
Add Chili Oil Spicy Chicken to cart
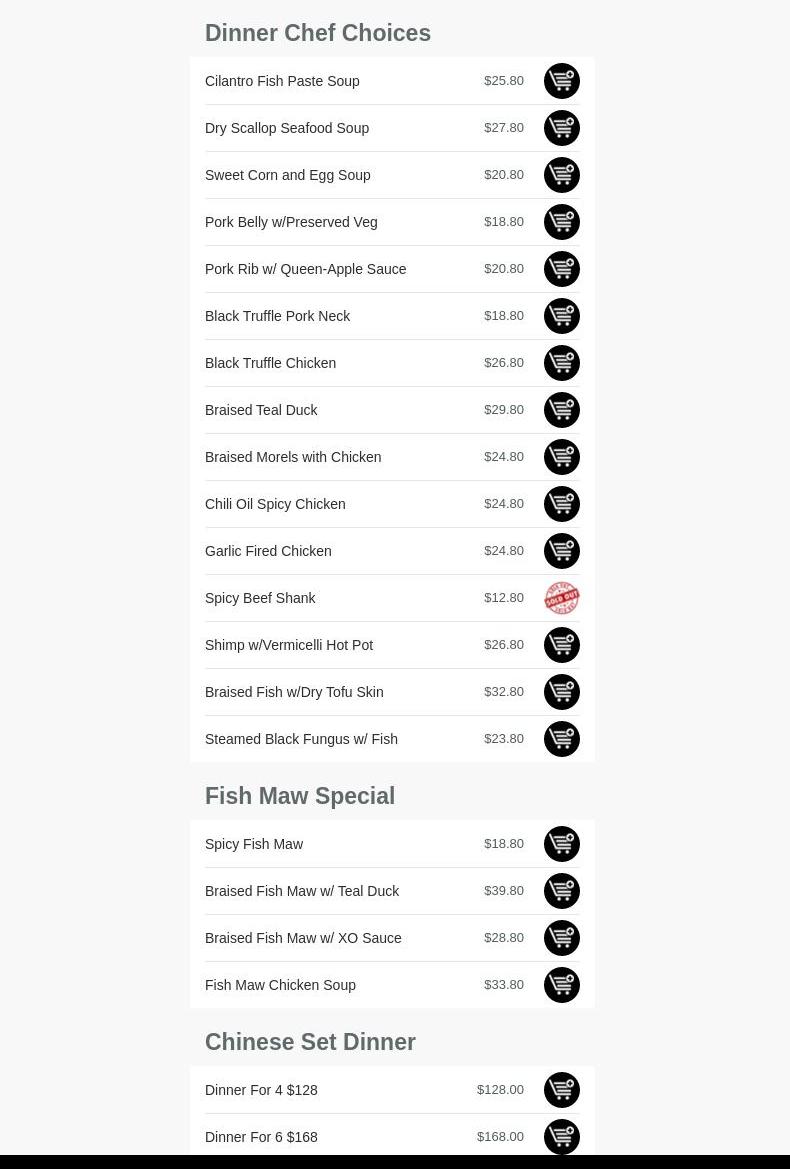[561, 504]
